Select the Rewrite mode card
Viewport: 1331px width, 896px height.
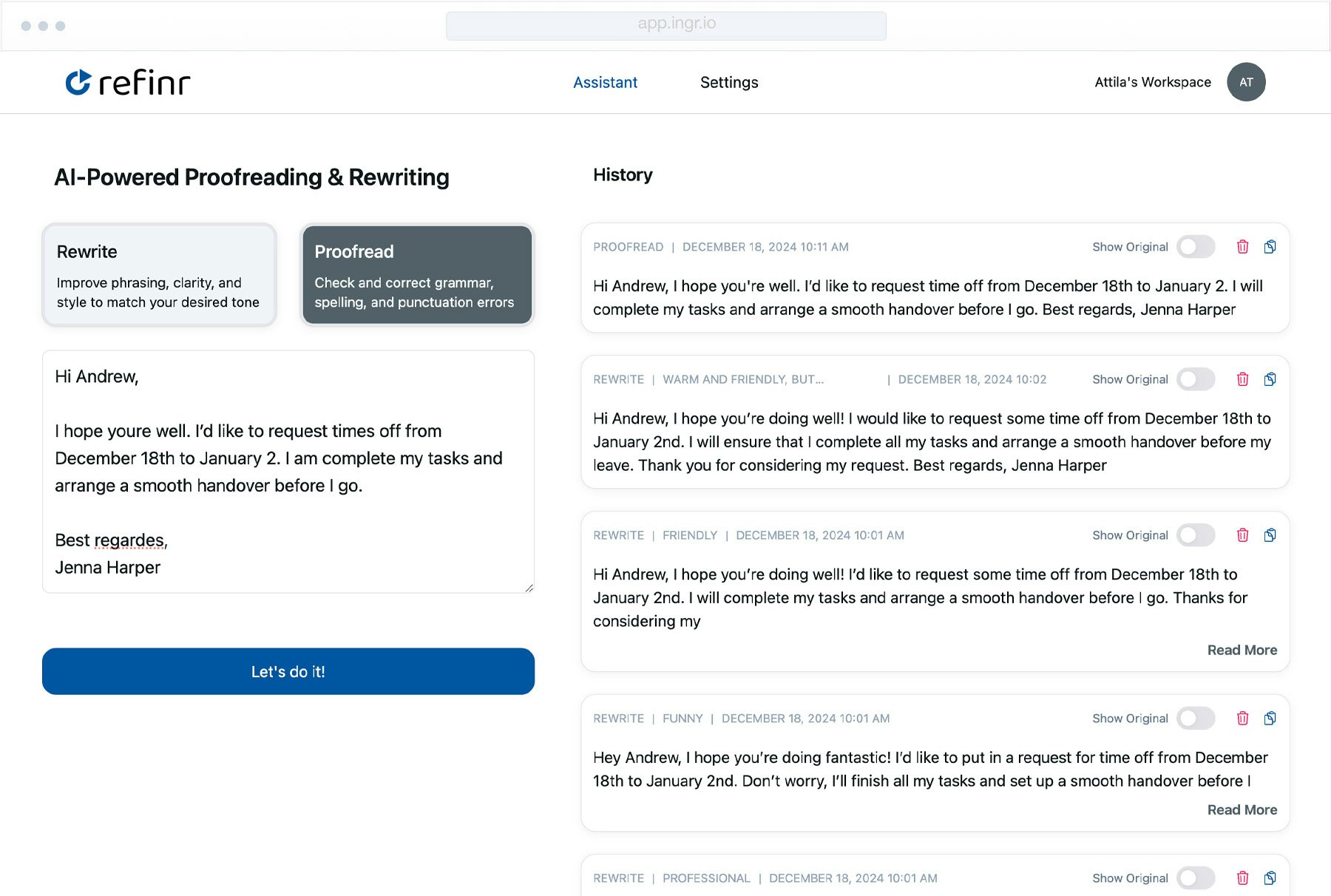click(x=160, y=275)
